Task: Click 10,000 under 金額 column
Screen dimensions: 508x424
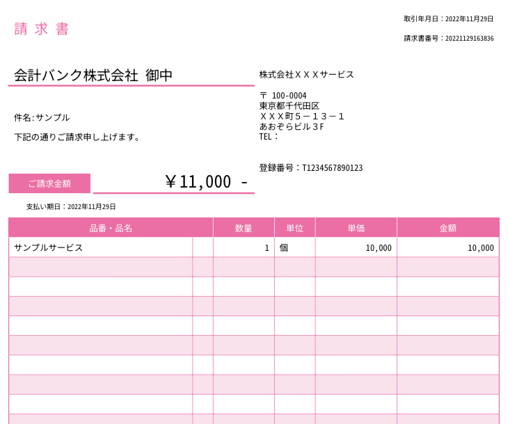Action: pyautogui.click(x=448, y=247)
